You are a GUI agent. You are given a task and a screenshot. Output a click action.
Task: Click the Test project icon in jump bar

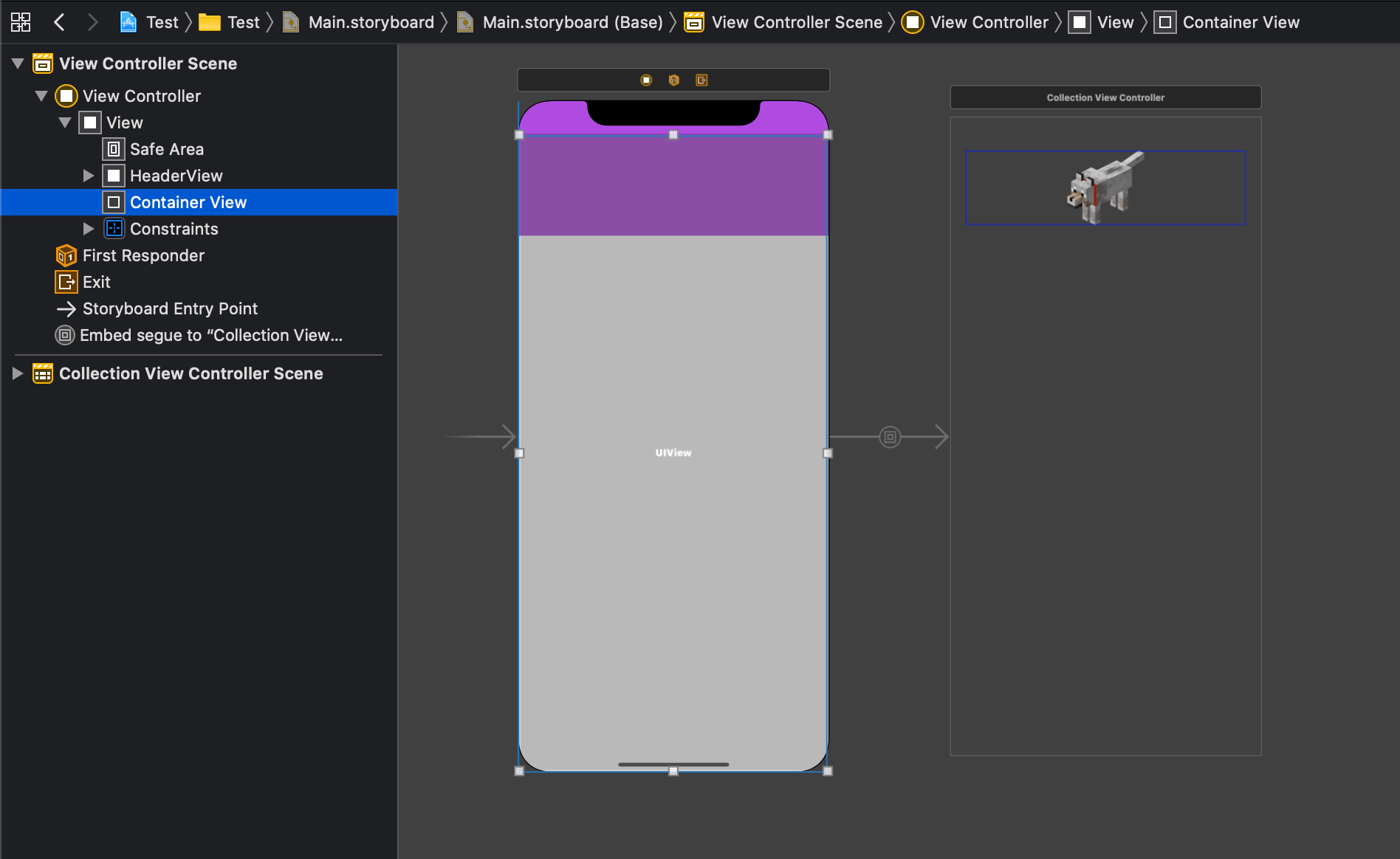coord(128,22)
